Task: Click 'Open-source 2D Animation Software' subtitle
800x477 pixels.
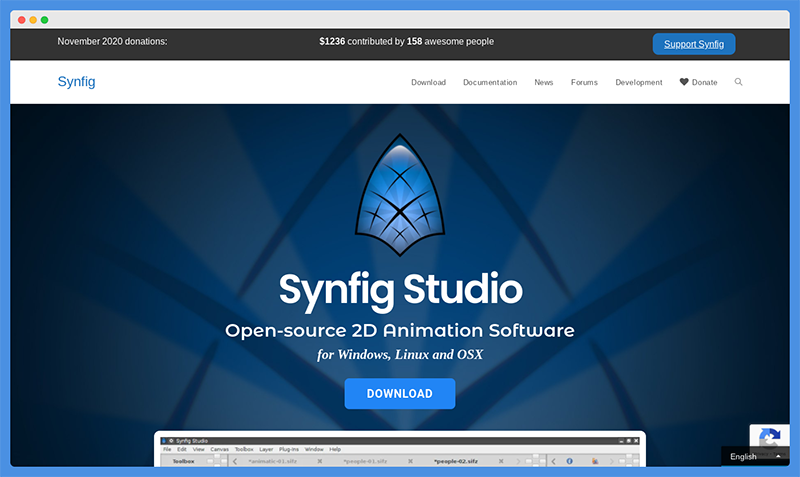Action: (399, 331)
